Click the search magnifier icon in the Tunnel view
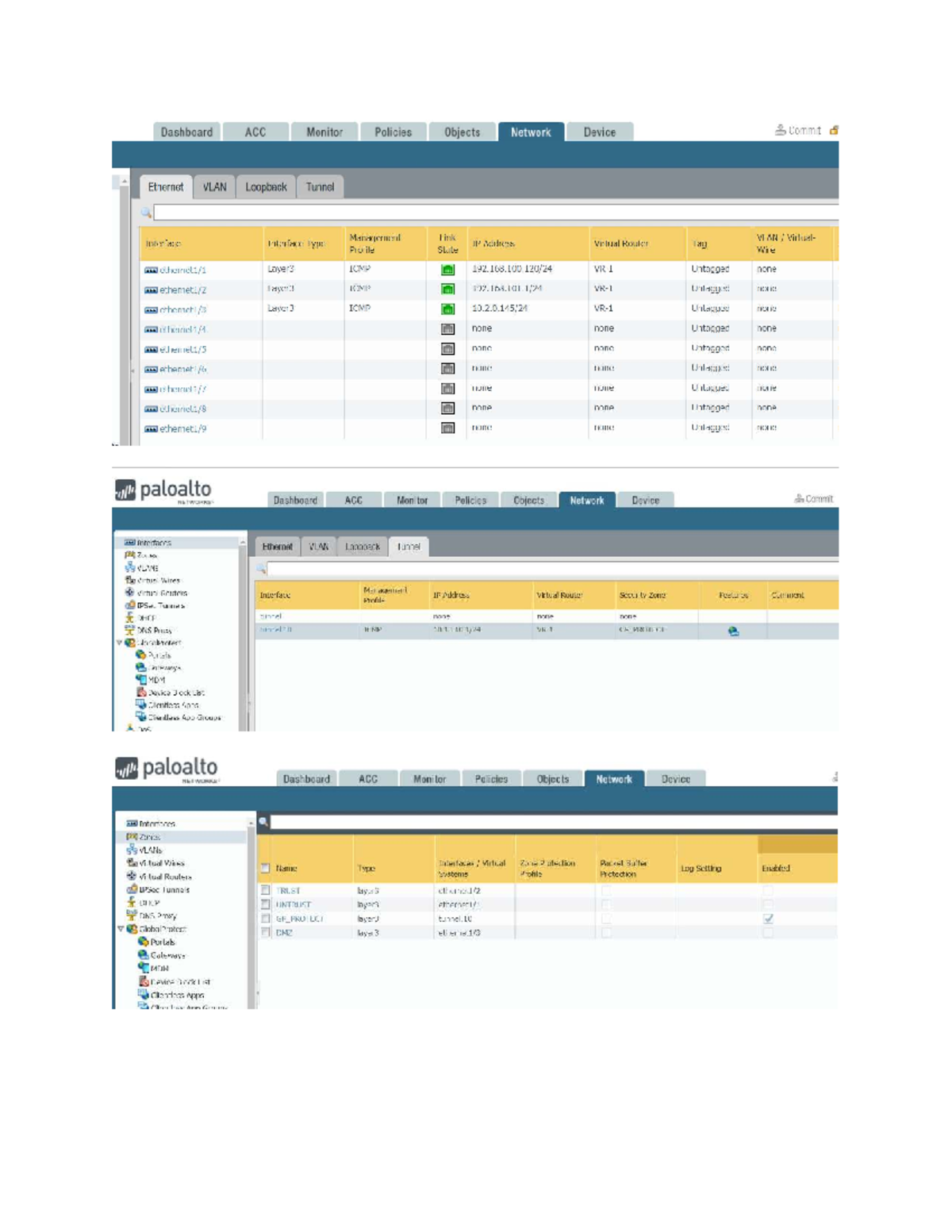Viewport: 952px width, 1232px height. (260, 569)
